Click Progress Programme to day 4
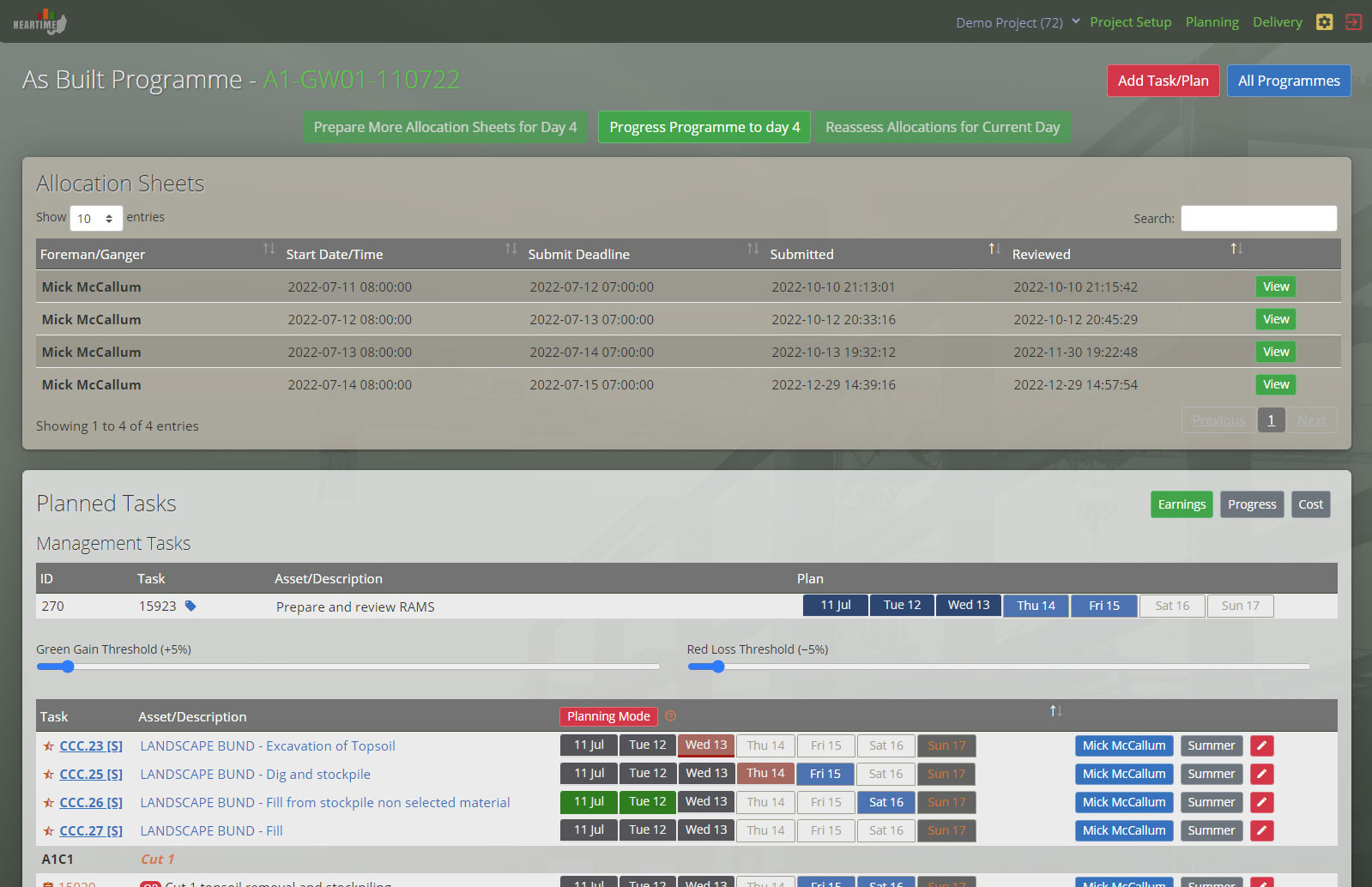Screen dimensions: 1372x887 coord(704,127)
